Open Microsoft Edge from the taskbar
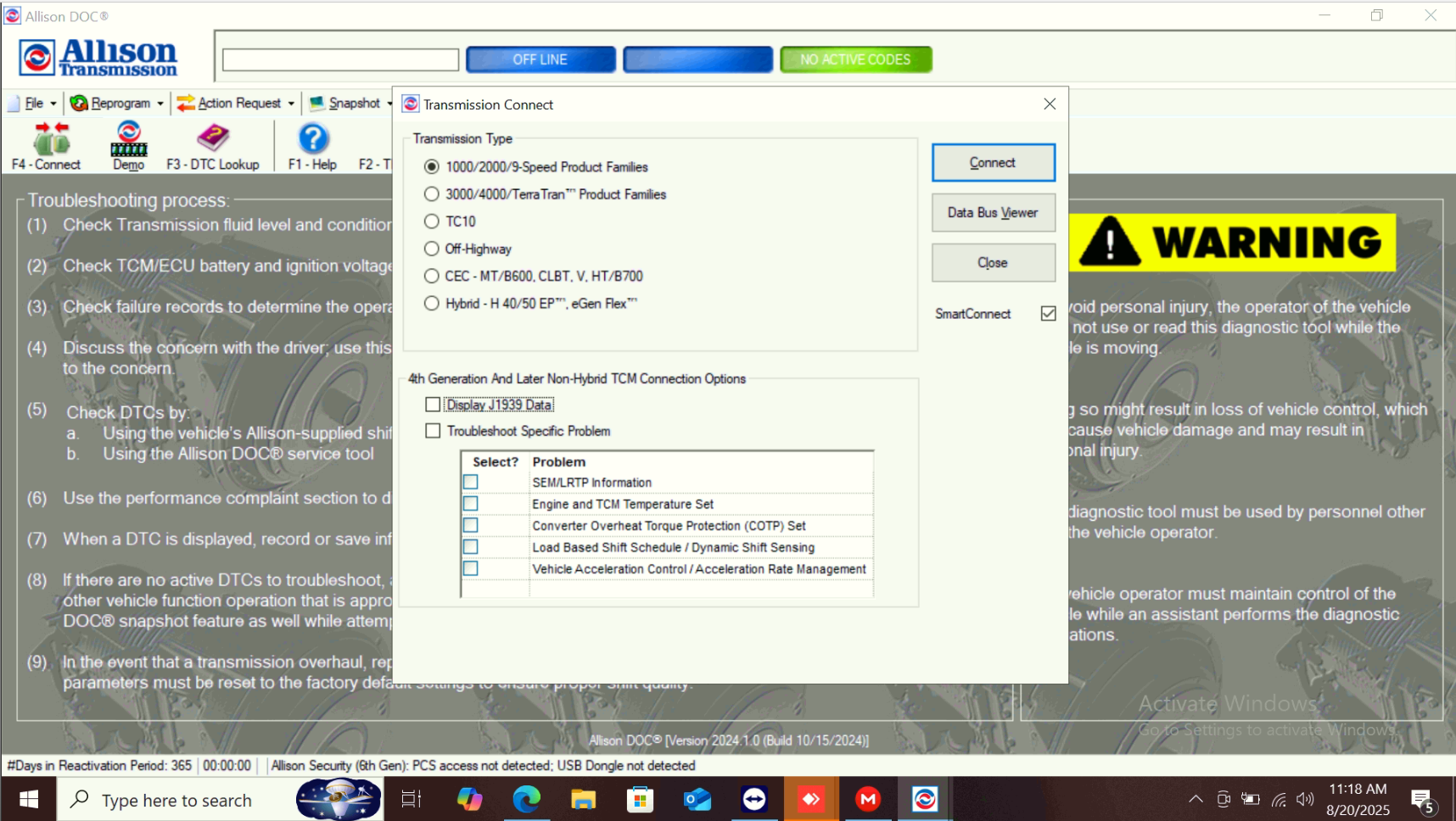Screen dimensions: 1456x821 click(x=526, y=800)
